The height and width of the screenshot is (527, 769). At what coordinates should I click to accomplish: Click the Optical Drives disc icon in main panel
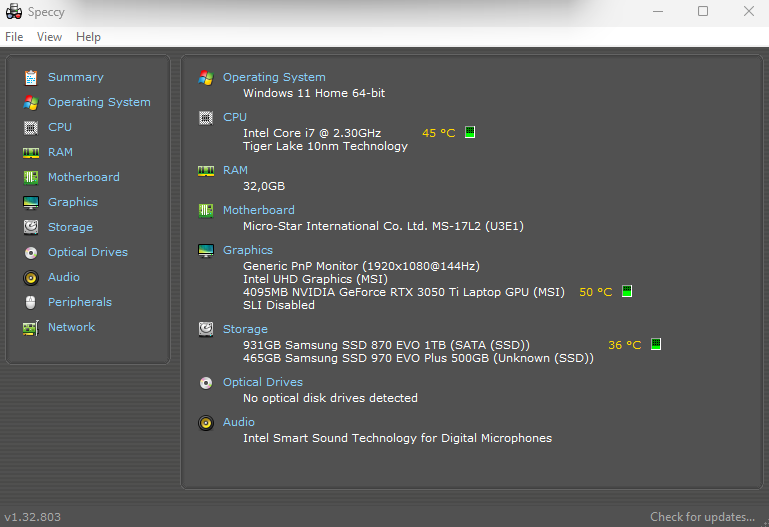pos(206,382)
